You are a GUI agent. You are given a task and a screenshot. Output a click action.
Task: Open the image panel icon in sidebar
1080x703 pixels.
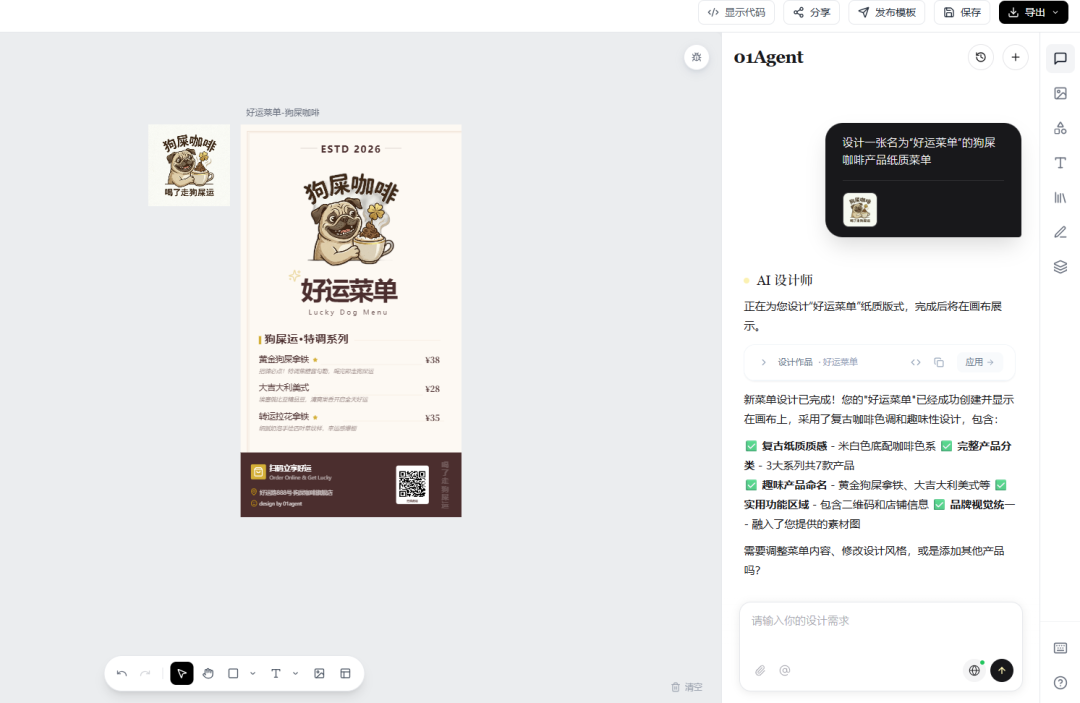point(1060,93)
